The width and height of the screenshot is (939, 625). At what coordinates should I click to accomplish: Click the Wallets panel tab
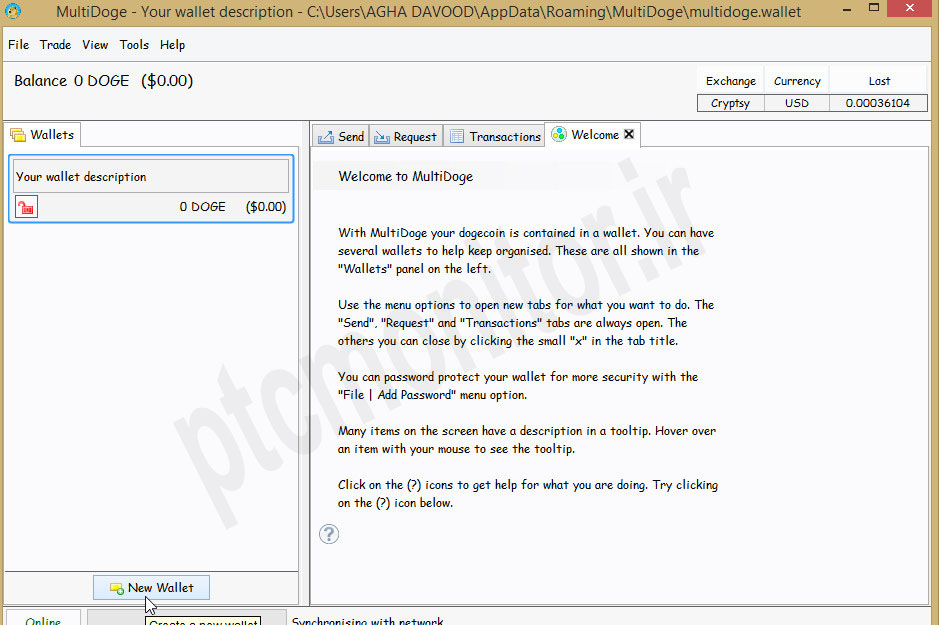(x=43, y=135)
